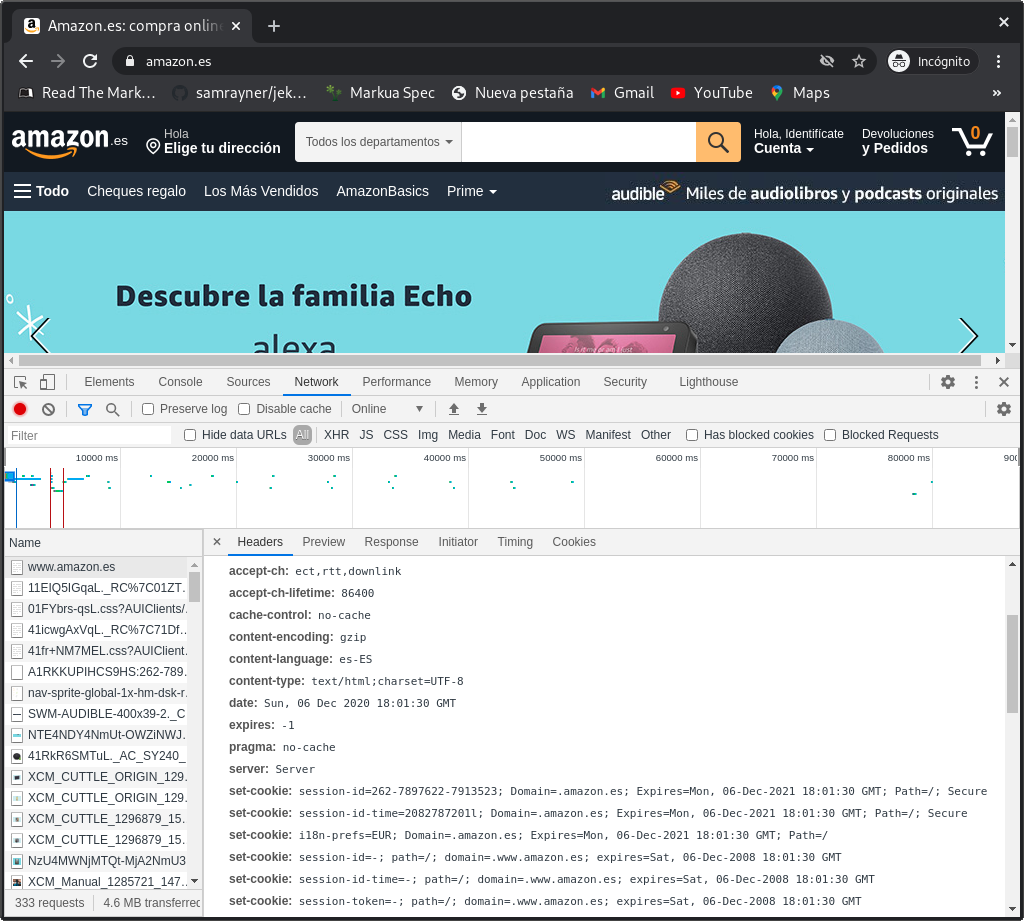This screenshot has height=921, width=1024.
Task: Check Disable cache in the Network panel
Action: tap(242, 409)
